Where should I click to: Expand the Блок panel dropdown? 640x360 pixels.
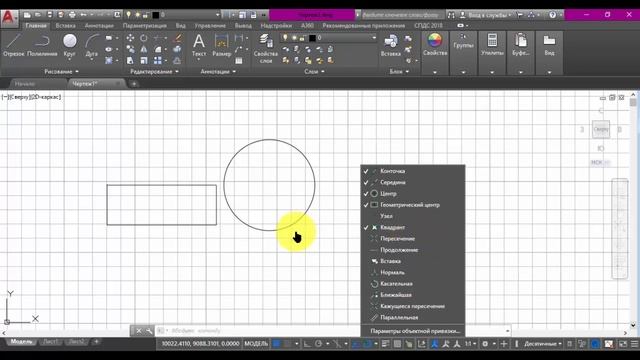(x=399, y=71)
